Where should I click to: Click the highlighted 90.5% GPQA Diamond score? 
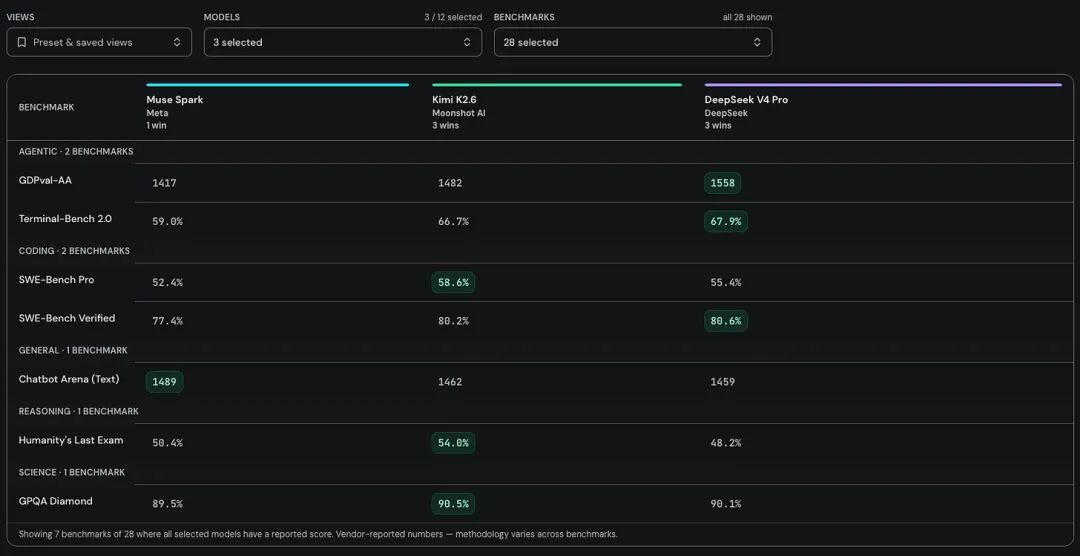[453, 504]
